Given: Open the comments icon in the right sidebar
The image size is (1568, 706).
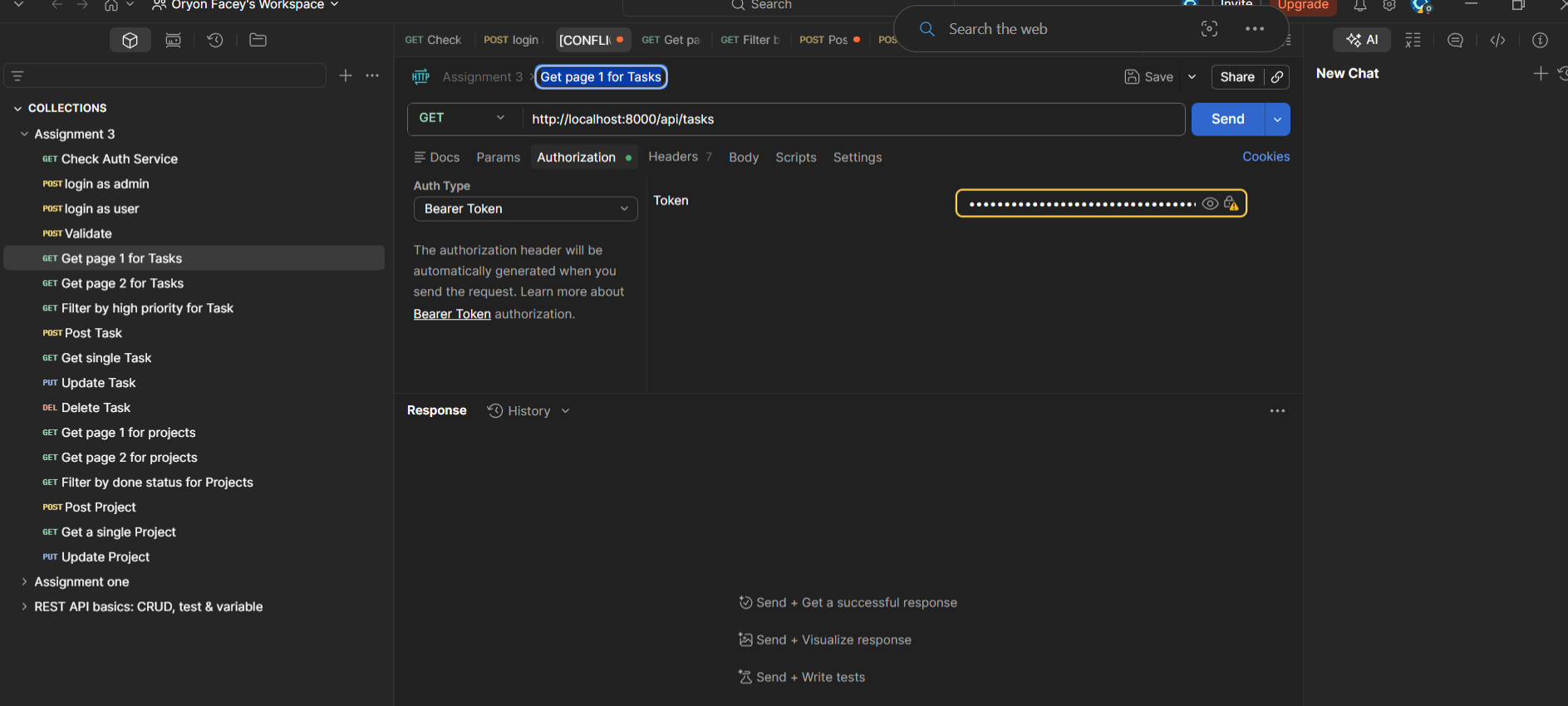Looking at the screenshot, I should click(x=1455, y=40).
